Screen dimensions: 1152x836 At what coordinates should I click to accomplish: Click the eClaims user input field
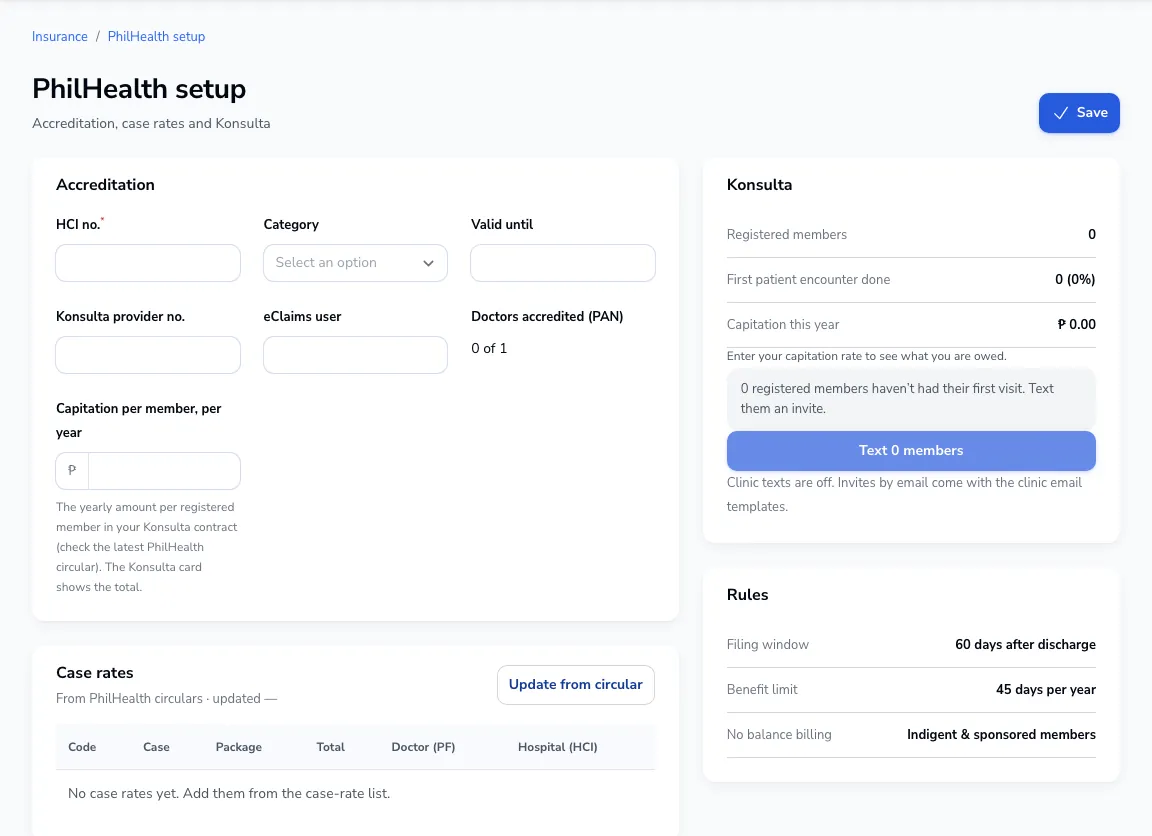pos(356,355)
